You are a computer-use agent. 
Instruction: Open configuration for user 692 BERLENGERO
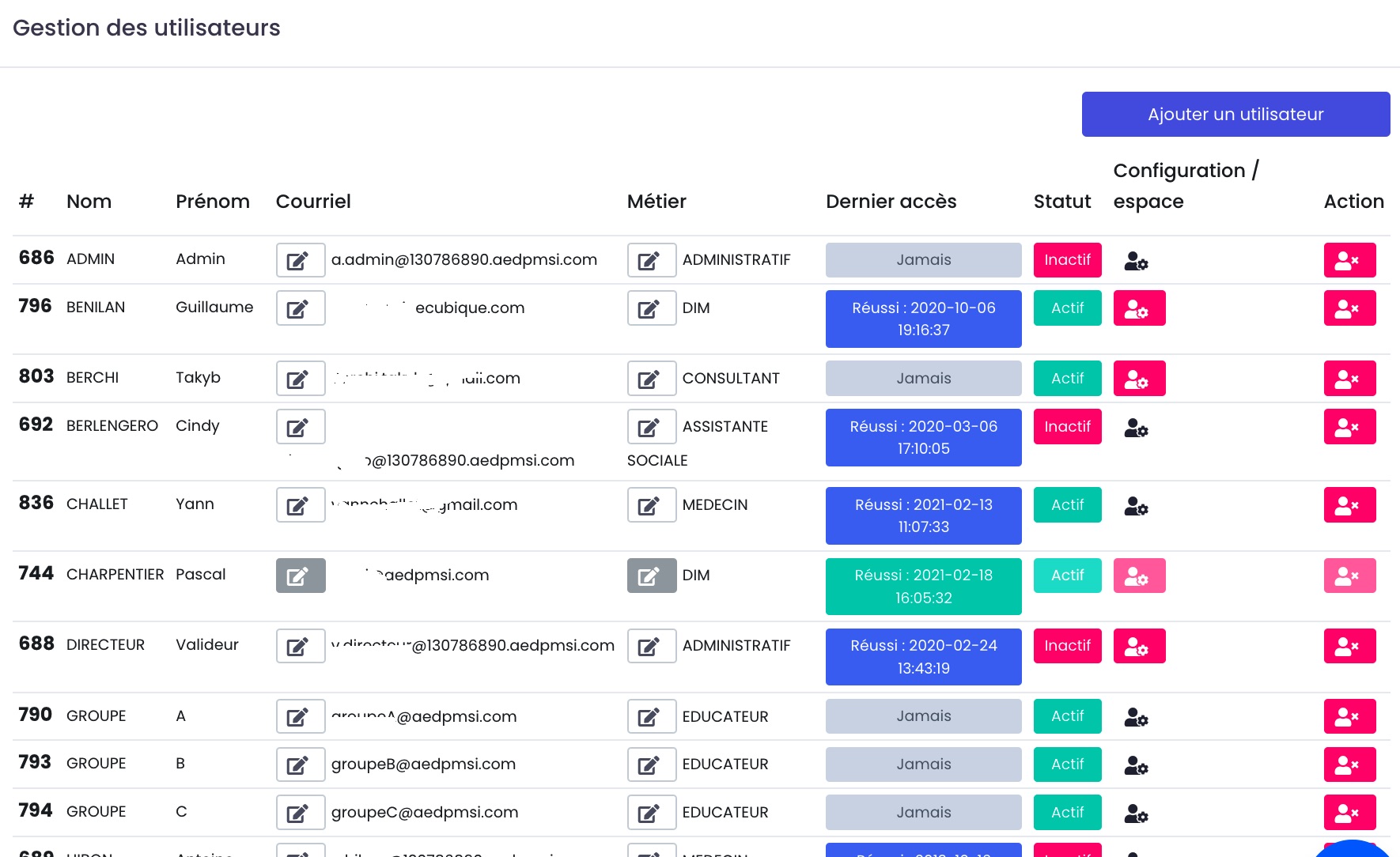tap(1136, 427)
